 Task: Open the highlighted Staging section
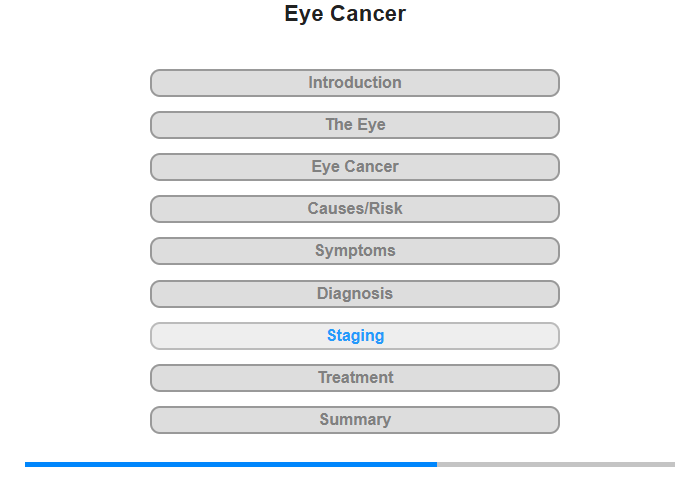click(x=355, y=336)
